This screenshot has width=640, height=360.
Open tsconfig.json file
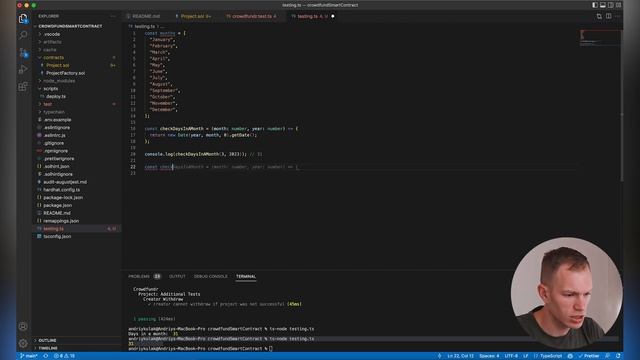77,236
